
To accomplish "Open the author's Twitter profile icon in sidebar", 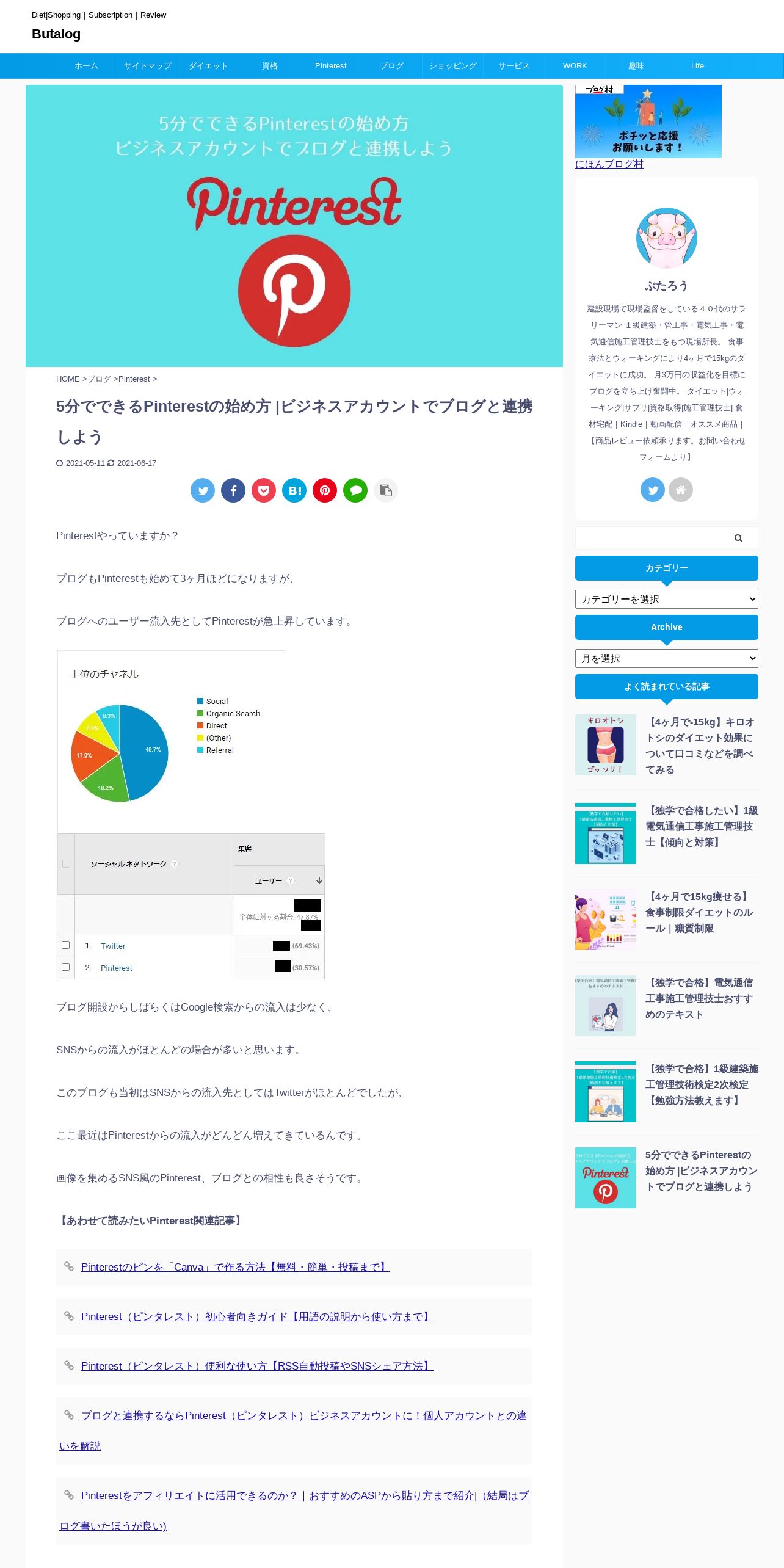I will [653, 490].
